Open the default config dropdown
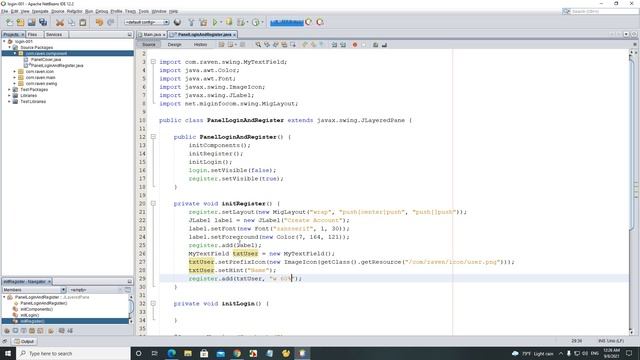The height and width of the screenshot is (360, 640). tap(147, 22)
